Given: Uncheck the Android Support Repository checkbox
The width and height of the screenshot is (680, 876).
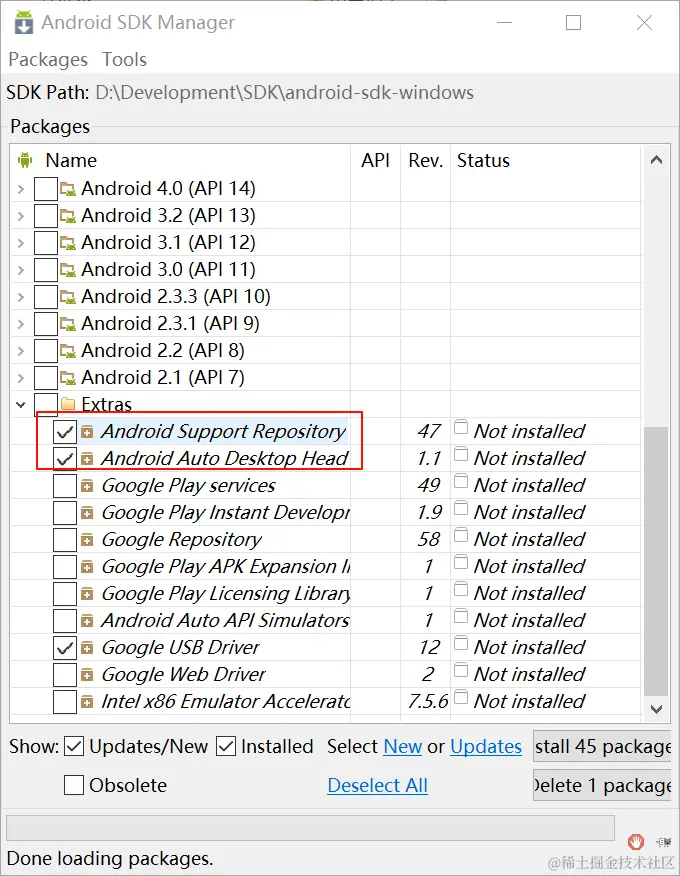Looking at the screenshot, I should tap(65, 432).
